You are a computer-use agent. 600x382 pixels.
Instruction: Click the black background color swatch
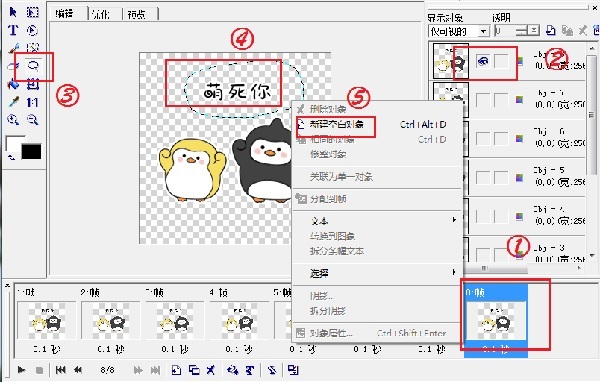tap(31, 152)
